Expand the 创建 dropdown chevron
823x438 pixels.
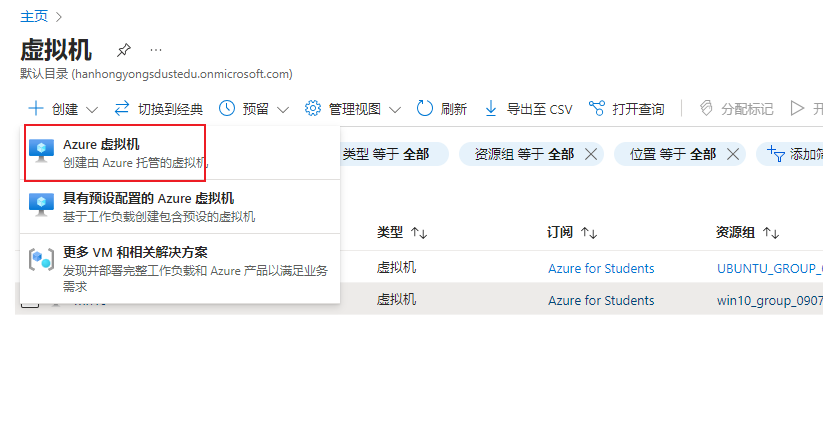92,110
